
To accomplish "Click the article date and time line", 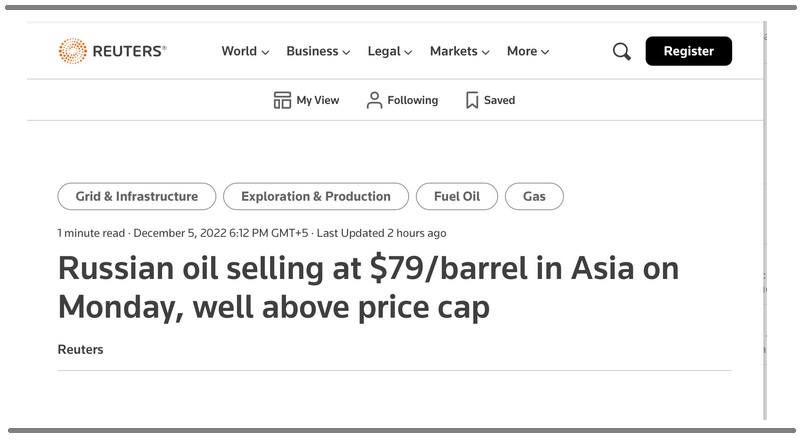I will 252,233.
